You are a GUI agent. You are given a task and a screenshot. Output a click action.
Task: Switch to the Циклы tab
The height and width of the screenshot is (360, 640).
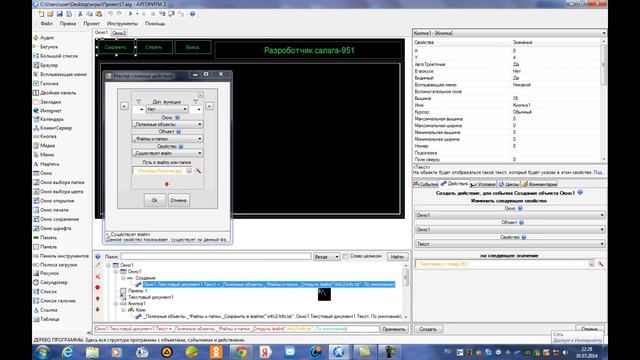(509, 184)
